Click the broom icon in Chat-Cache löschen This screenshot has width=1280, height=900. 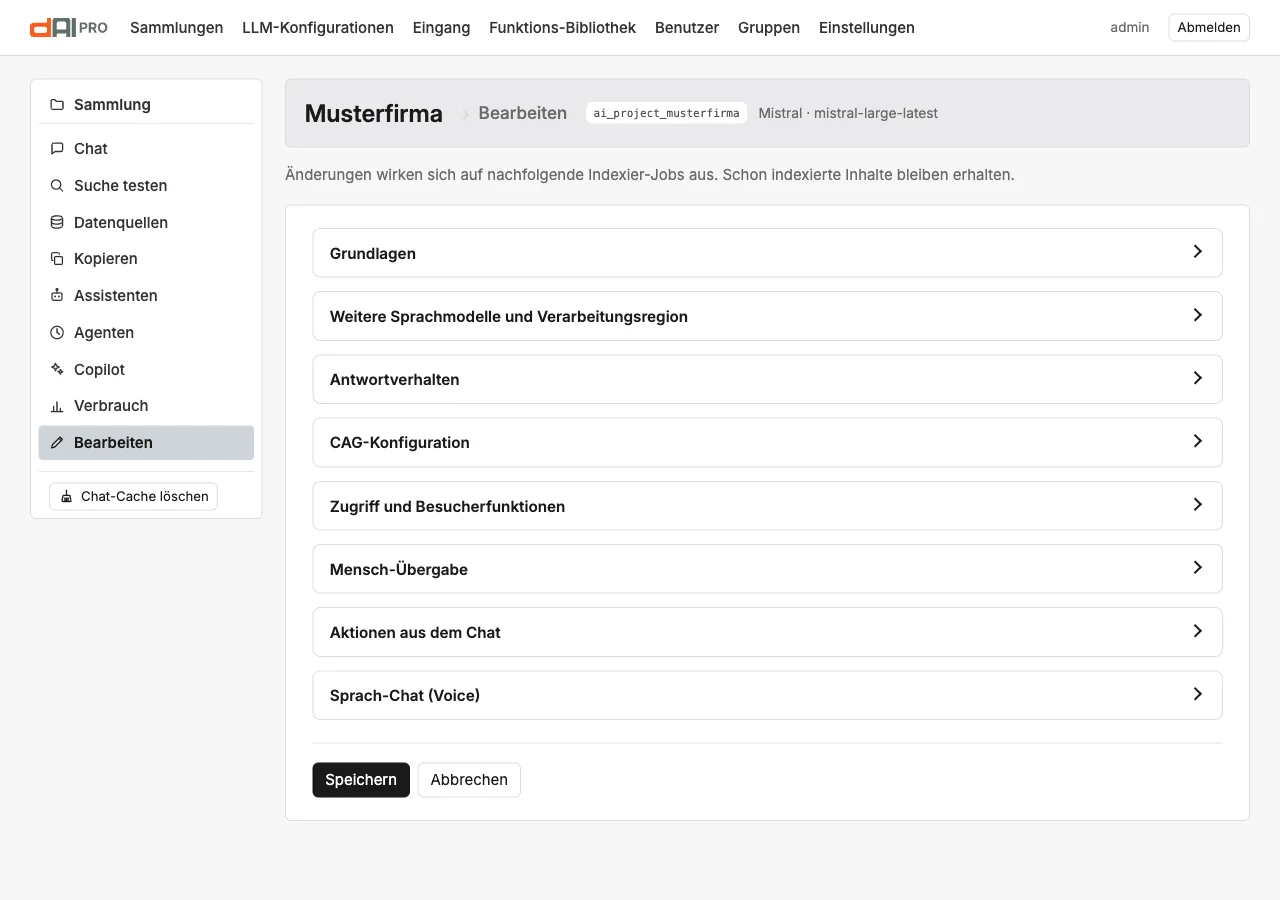[67, 497]
